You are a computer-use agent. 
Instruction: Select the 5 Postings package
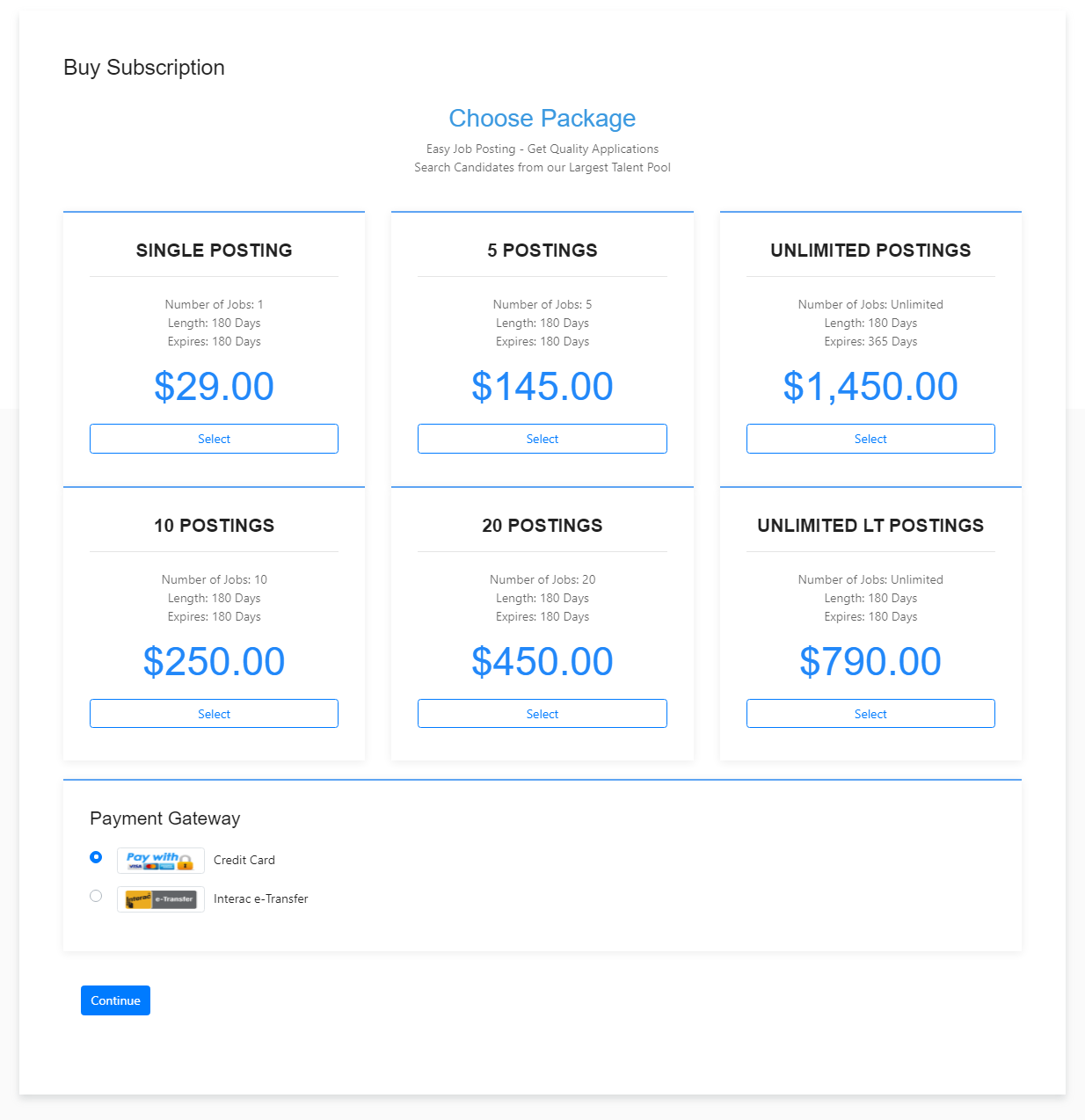(542, 439)
